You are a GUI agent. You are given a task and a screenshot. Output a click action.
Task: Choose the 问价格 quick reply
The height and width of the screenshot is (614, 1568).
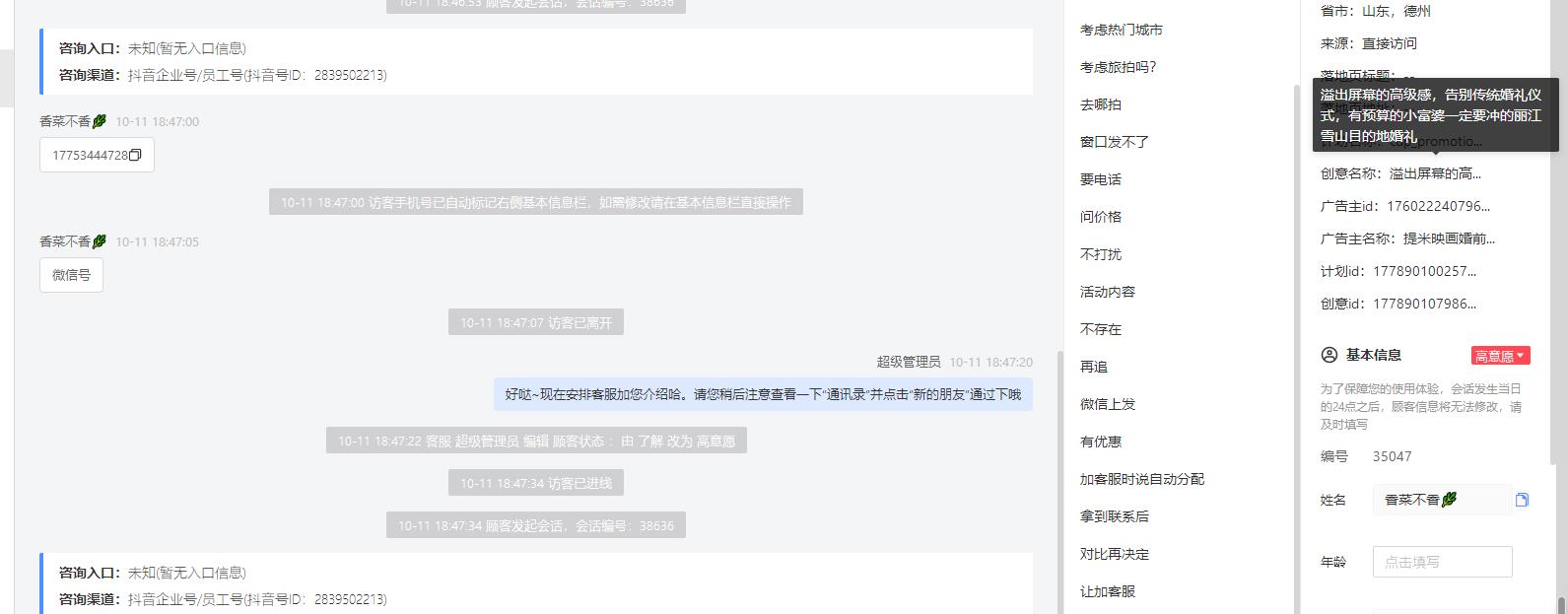click(x=1101, y=217)
